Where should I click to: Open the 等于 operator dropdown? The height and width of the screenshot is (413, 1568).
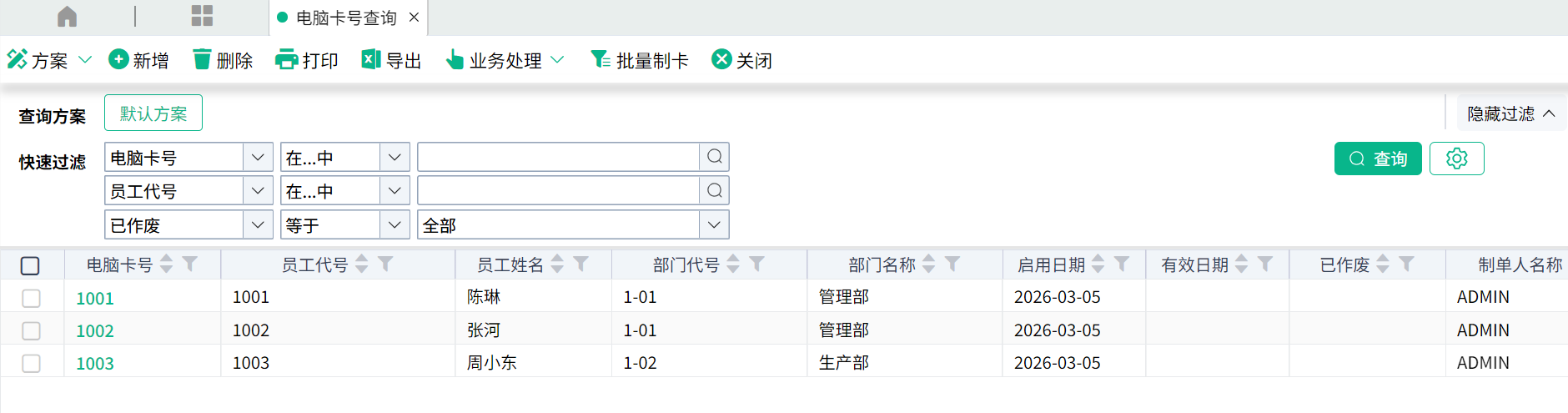tap(394, 225)
